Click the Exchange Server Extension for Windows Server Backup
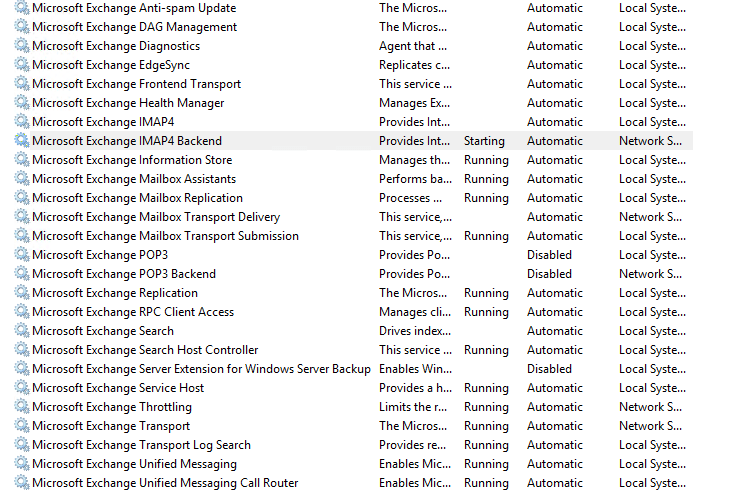Viewport: 747px width, 492px height. point(200,369)
